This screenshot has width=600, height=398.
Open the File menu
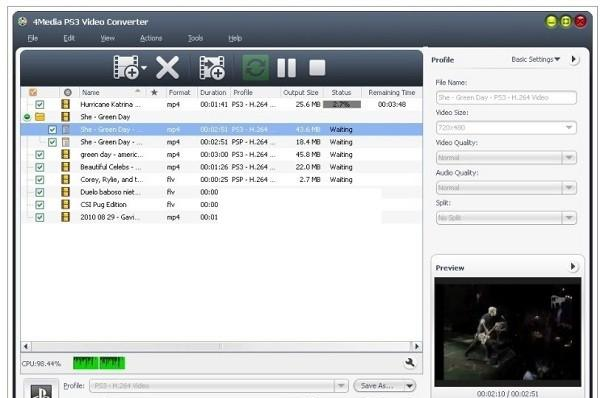pos(33,38)
